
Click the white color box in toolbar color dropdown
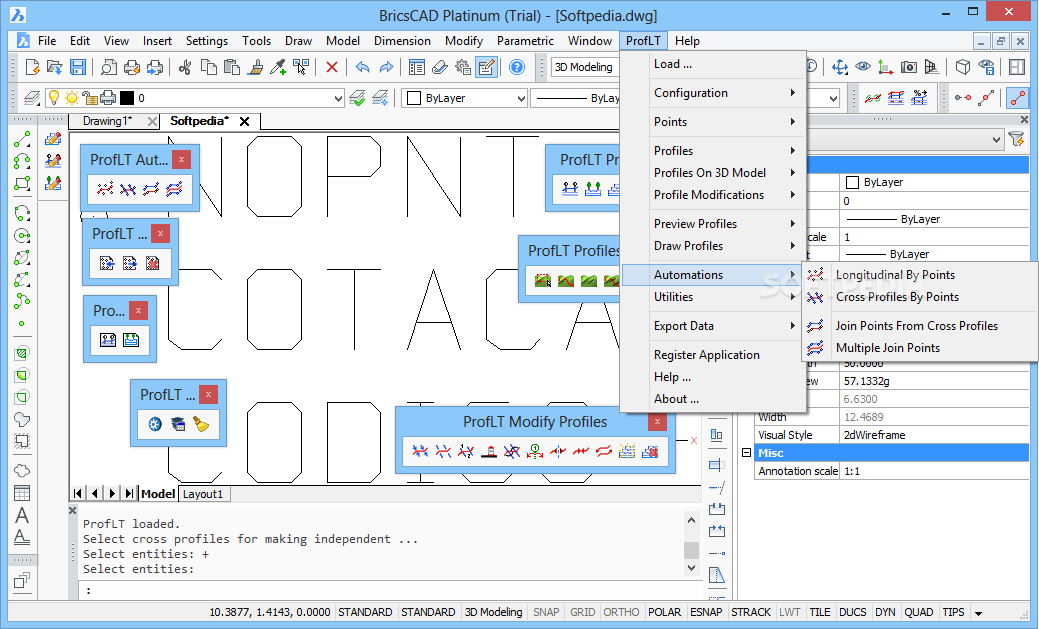point(414,98)
